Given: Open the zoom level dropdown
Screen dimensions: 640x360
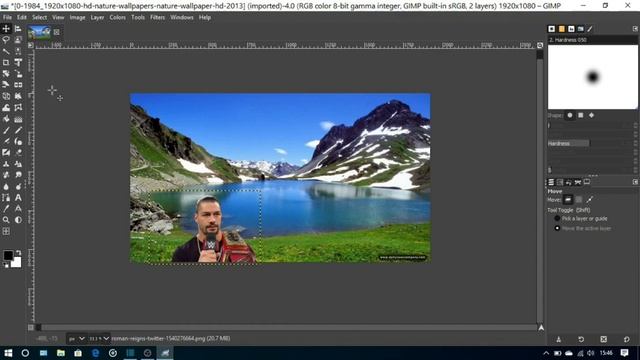Looking at the screenshot, I should pyautogui.click(x=99, y=338).
